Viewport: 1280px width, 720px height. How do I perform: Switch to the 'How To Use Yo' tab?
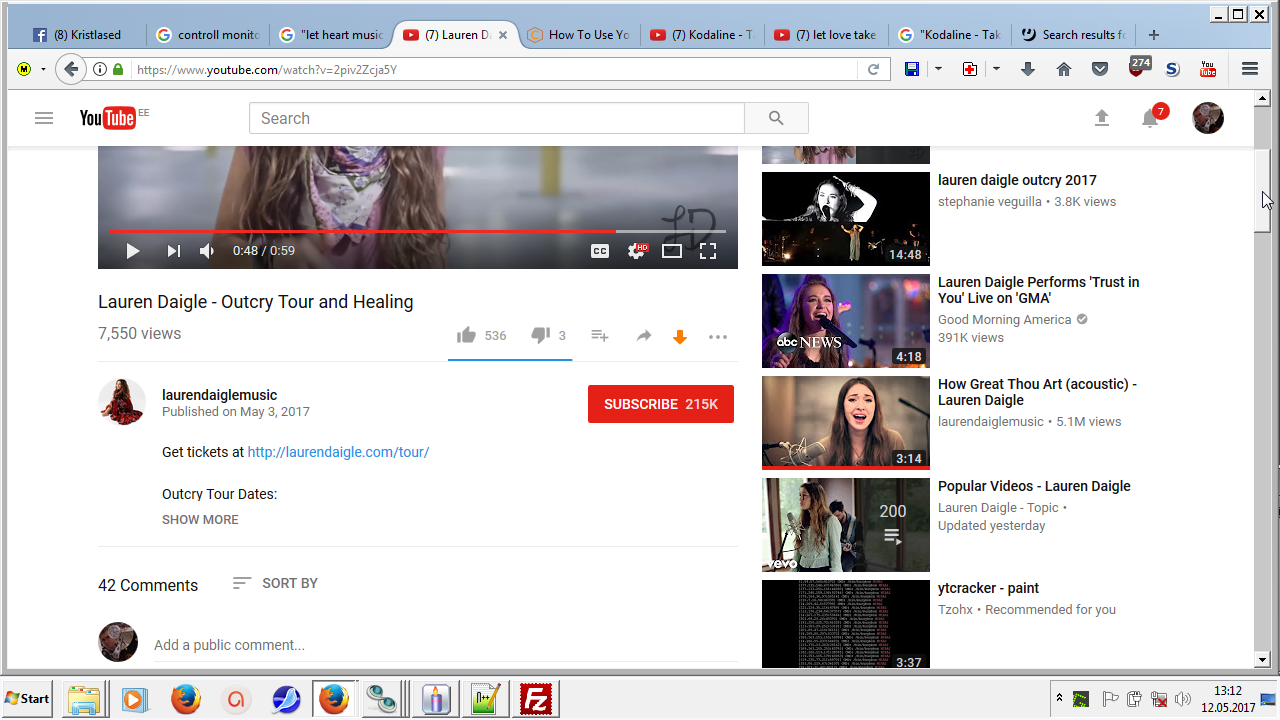pos(578,35)
